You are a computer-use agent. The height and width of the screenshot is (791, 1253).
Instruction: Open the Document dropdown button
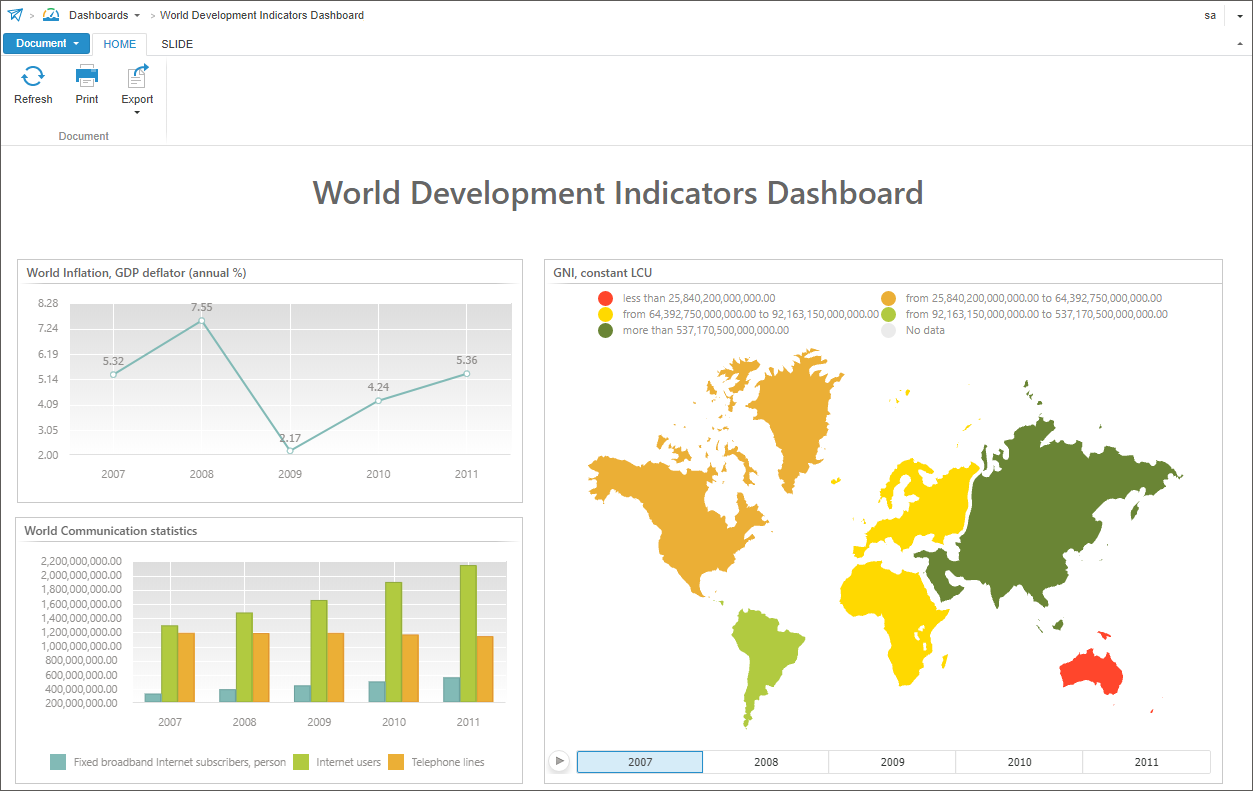click(47, 44)
